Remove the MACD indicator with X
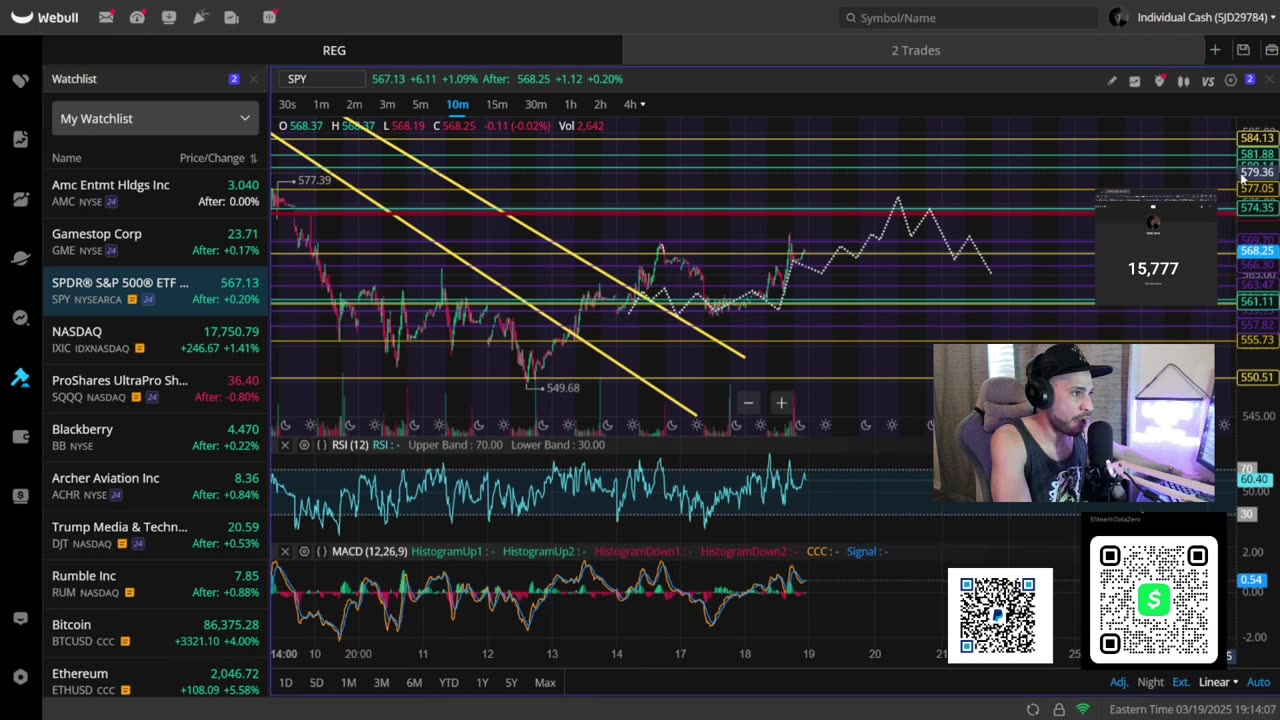1280x720 pixels. [285, 551]
